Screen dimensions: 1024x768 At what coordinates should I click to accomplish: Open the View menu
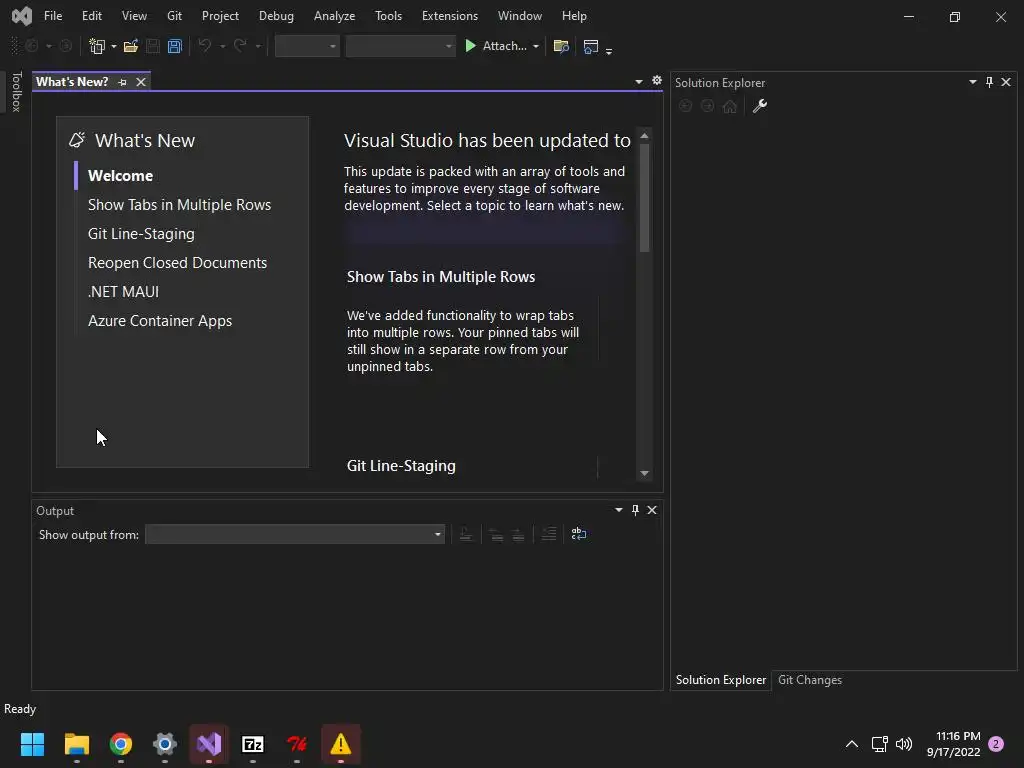click(x=134, y=16)
